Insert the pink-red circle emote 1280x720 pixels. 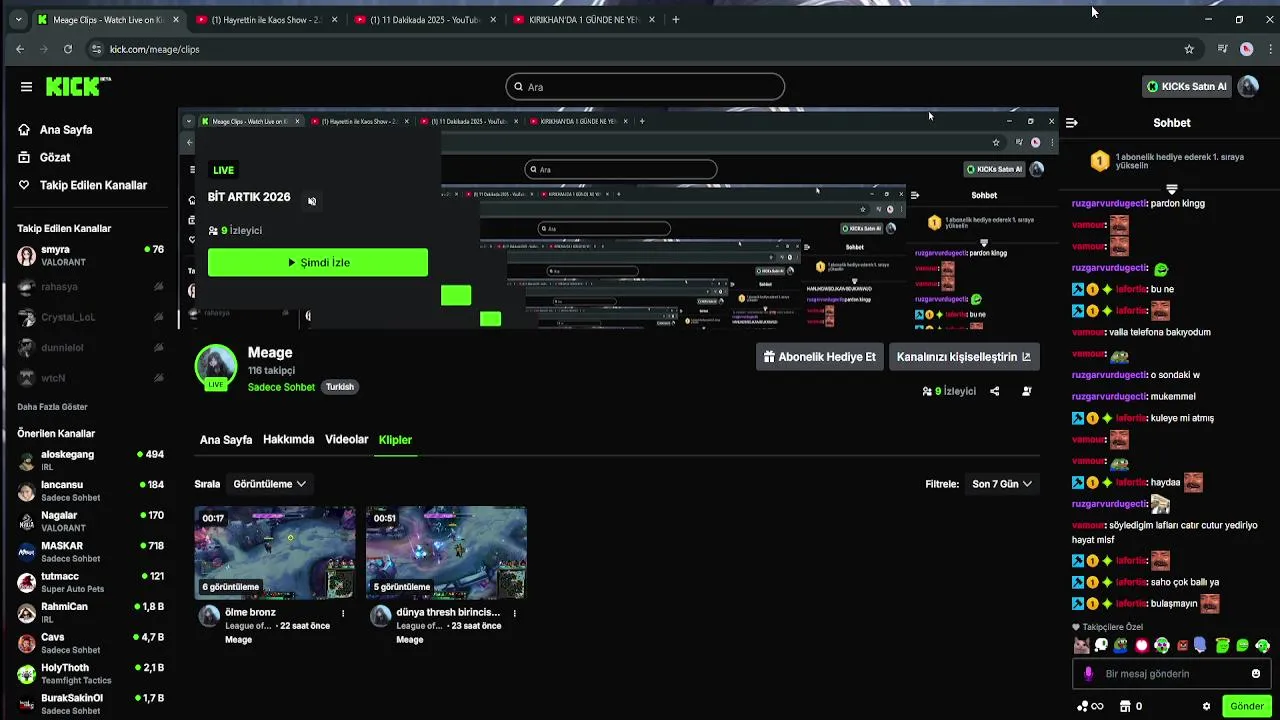1141,646
